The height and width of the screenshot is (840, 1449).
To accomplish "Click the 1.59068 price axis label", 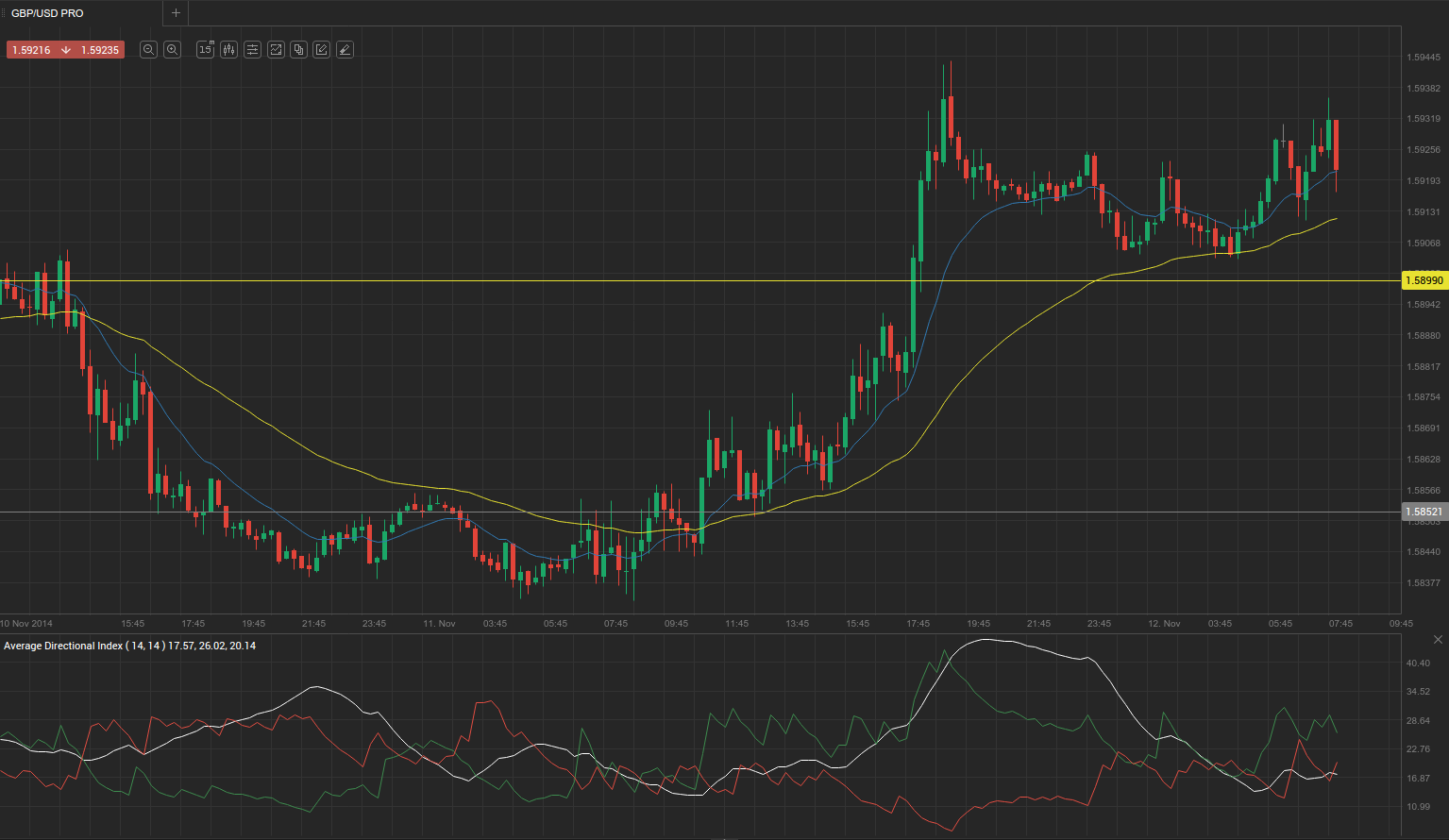I will point(1424,244).
